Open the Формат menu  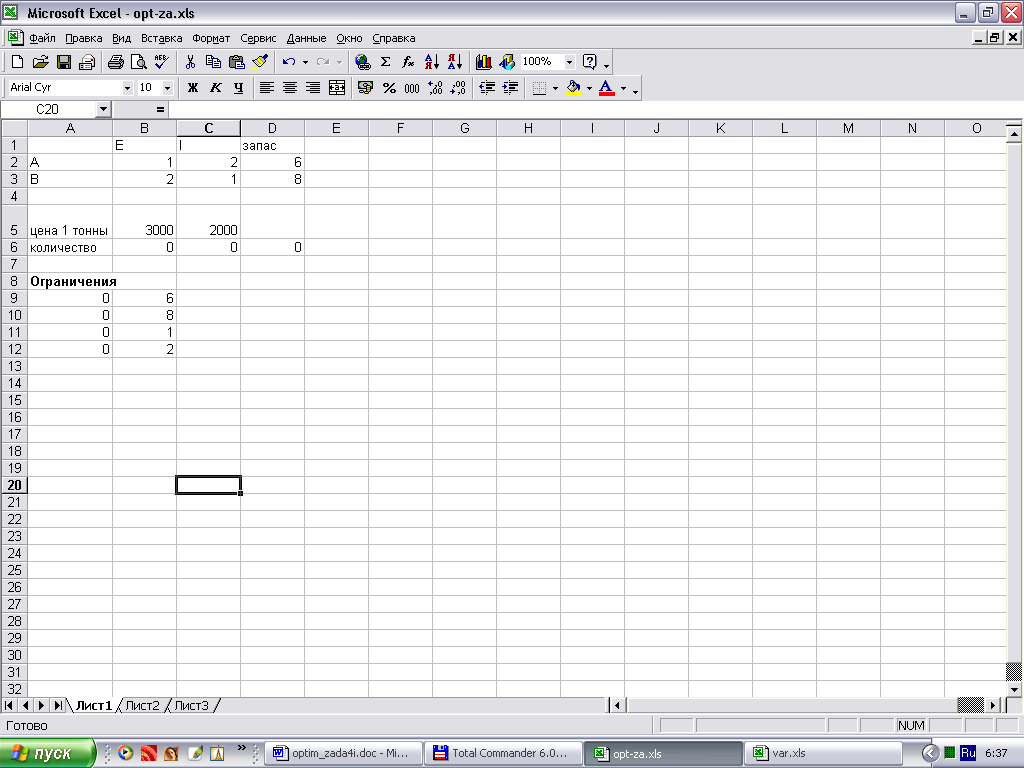point(211,38)
